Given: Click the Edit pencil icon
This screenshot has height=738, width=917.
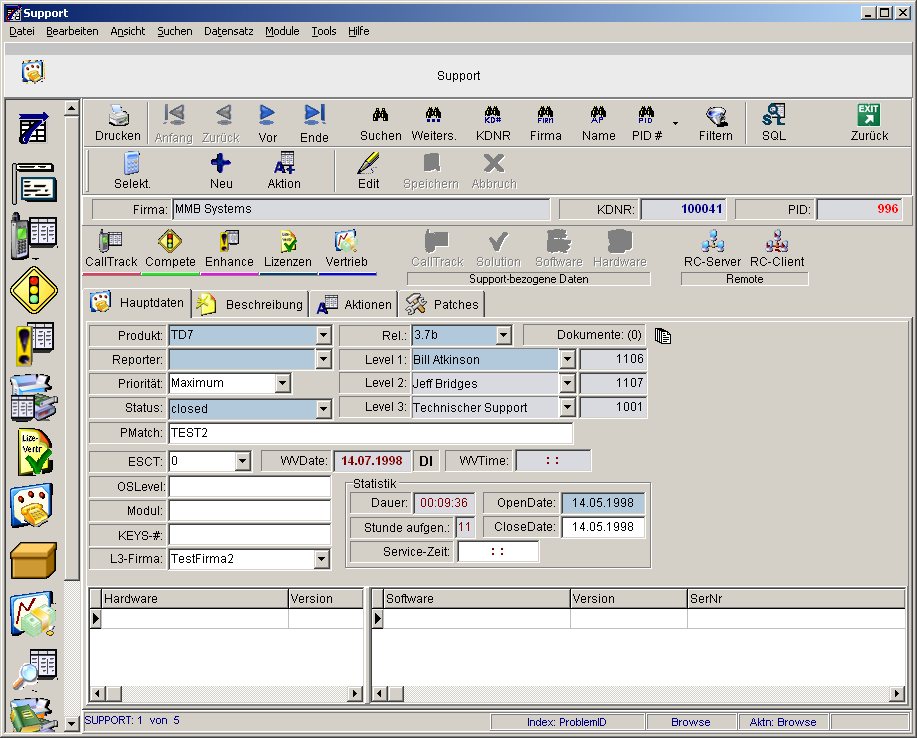Looking at the screenshot, I should tap(368, 171).
